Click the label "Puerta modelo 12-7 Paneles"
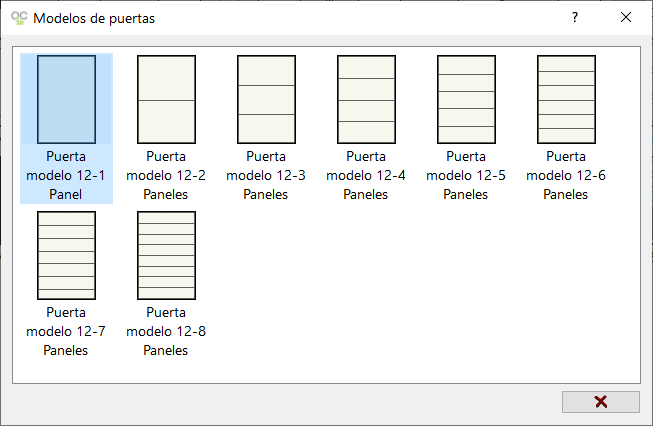The height and width of the screenshot is (426, 653). click(x=66, y=331)
